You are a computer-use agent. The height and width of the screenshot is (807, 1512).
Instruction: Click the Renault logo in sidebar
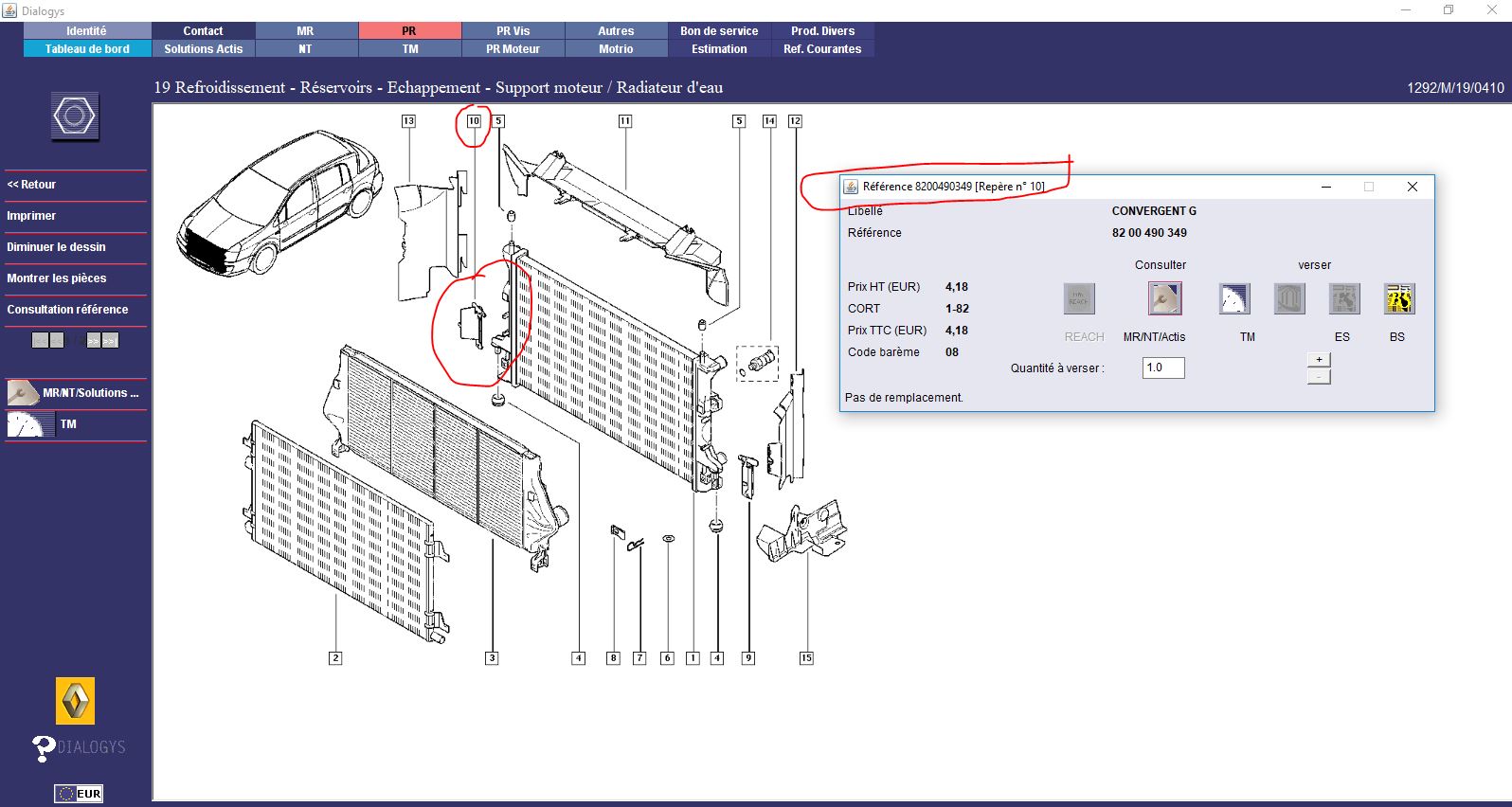75,701
